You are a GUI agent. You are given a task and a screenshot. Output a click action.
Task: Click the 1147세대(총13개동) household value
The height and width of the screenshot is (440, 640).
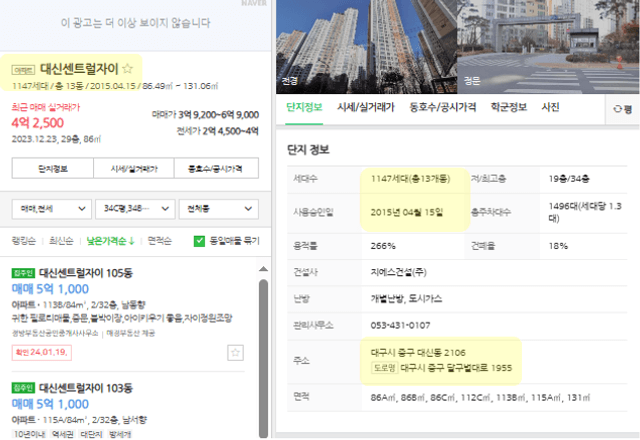coord(410,178)
